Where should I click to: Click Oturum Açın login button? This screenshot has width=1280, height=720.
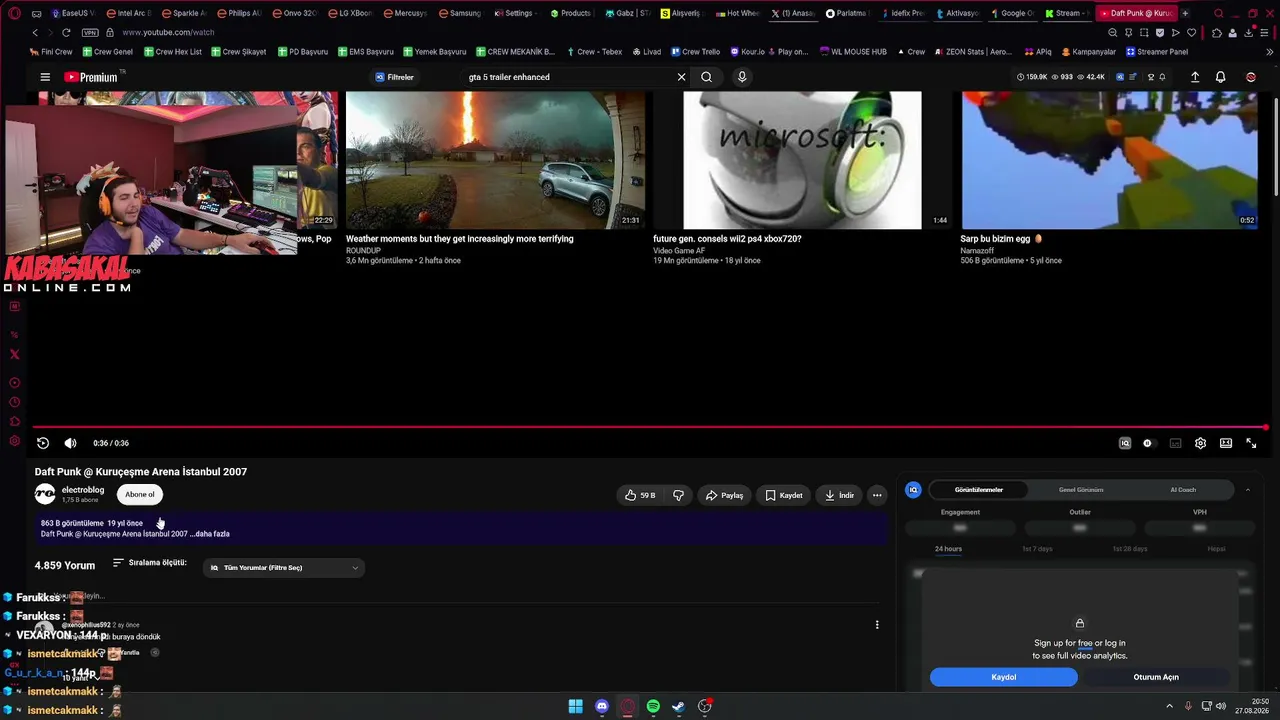click(x=1156, y=677)
